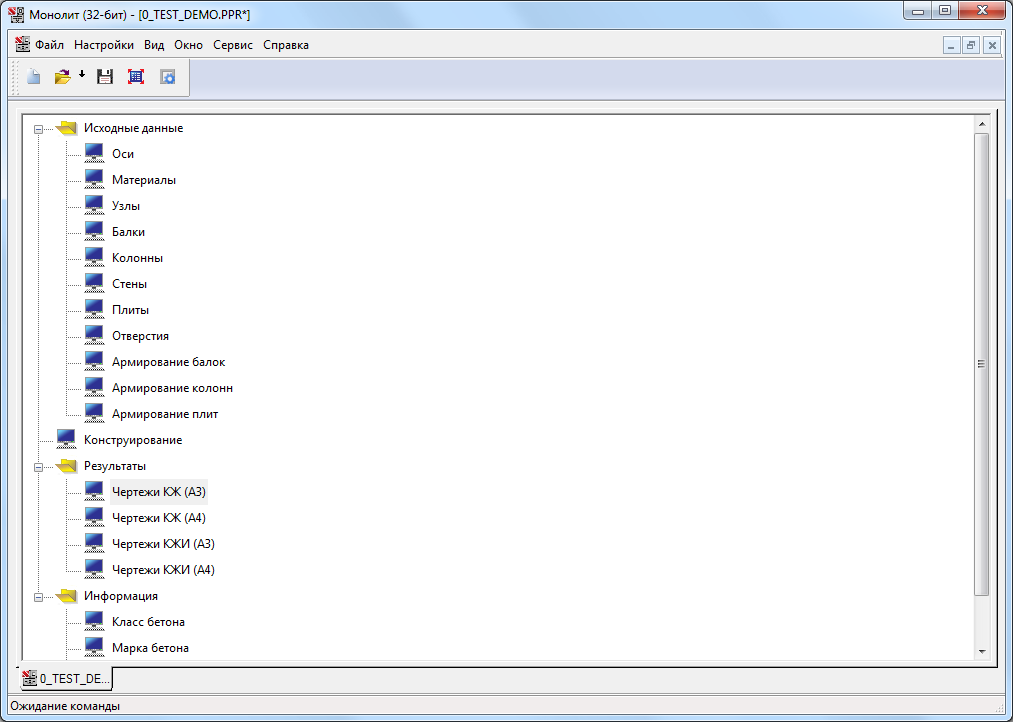The image size is (1013, 722).
Task: Open the Настройки menu
Action: [104, 45]
